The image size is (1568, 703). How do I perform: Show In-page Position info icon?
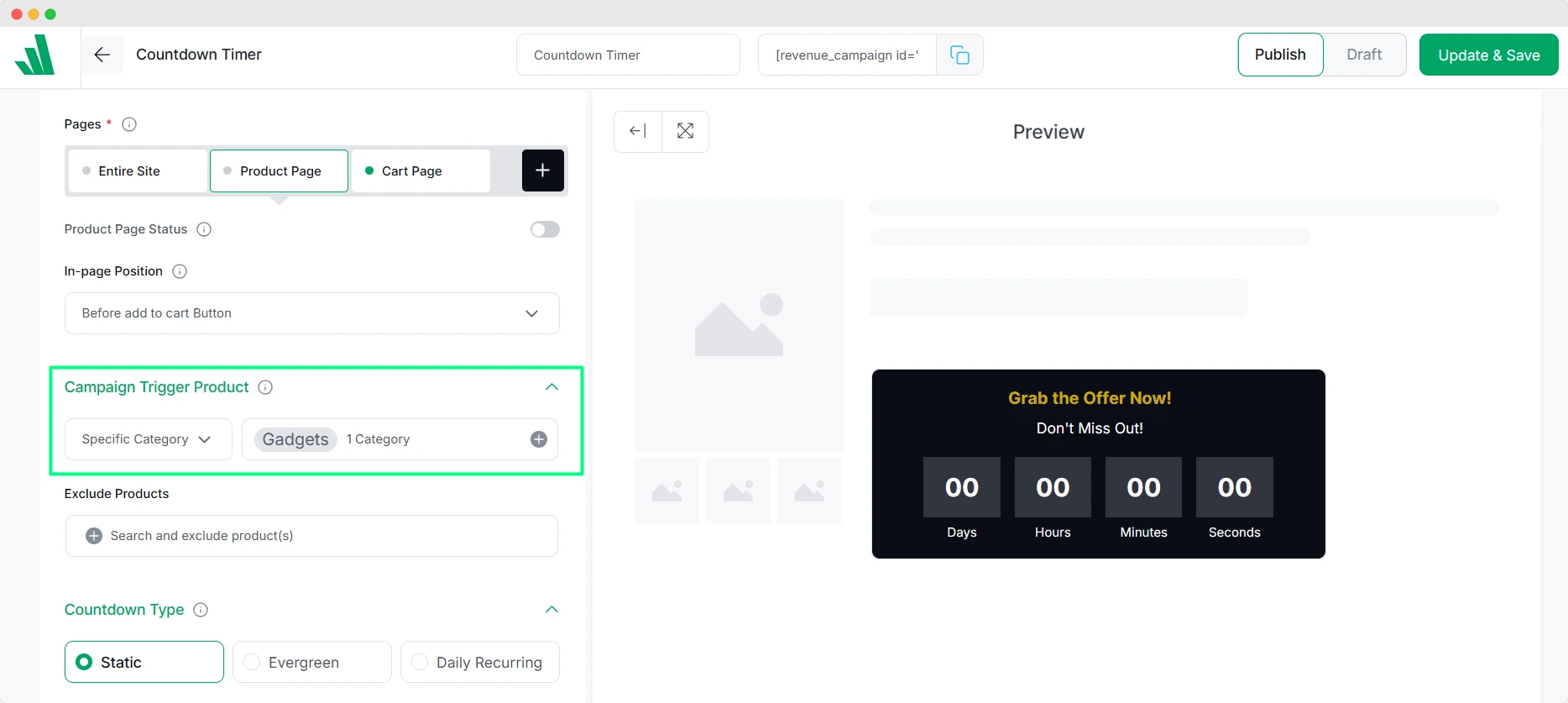click(180, 271)
